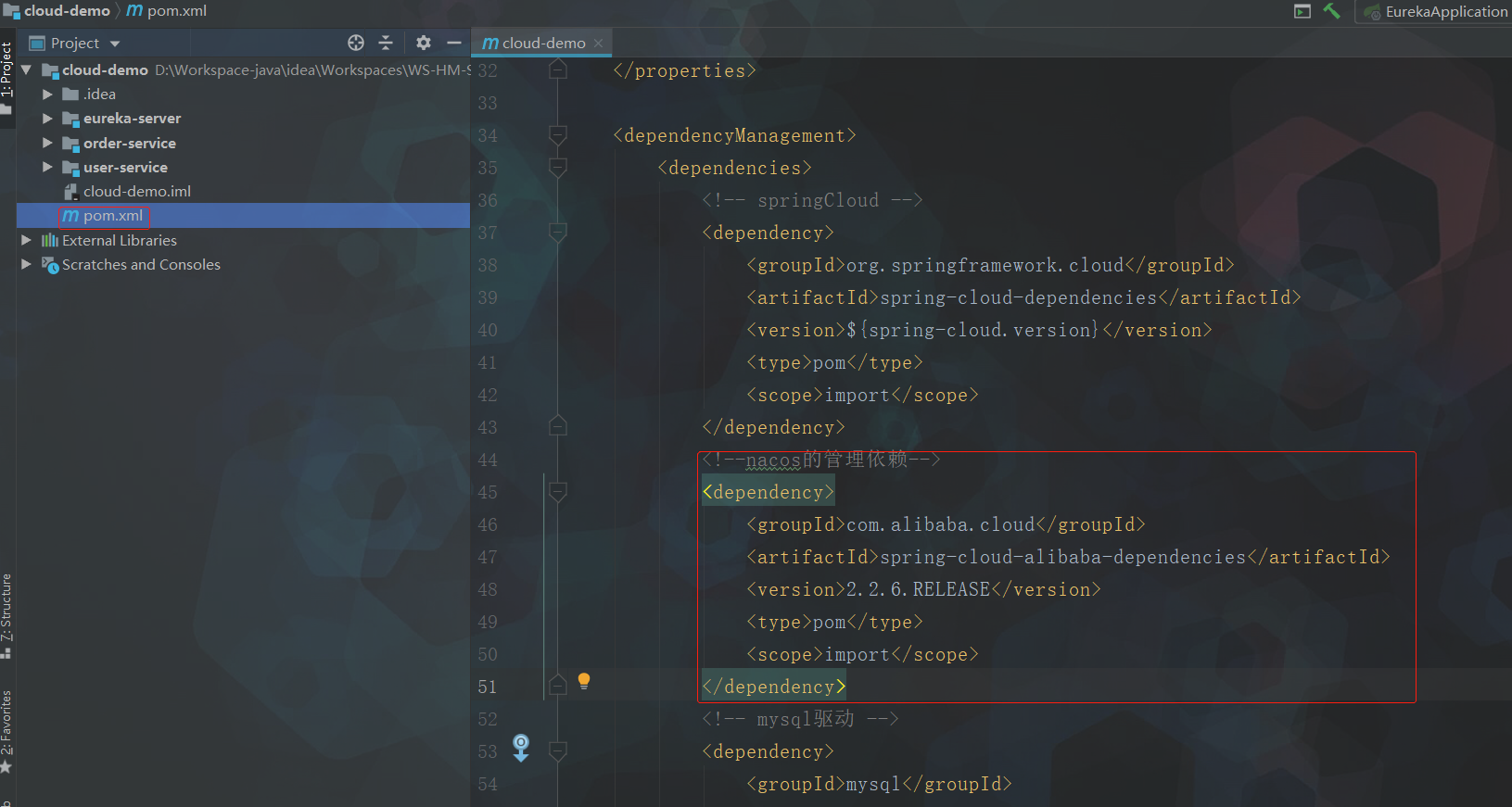The height and width of the screenshot is (807, 1512).
Task: Click the fold end marker on line 51
Action: coord(558,686)
